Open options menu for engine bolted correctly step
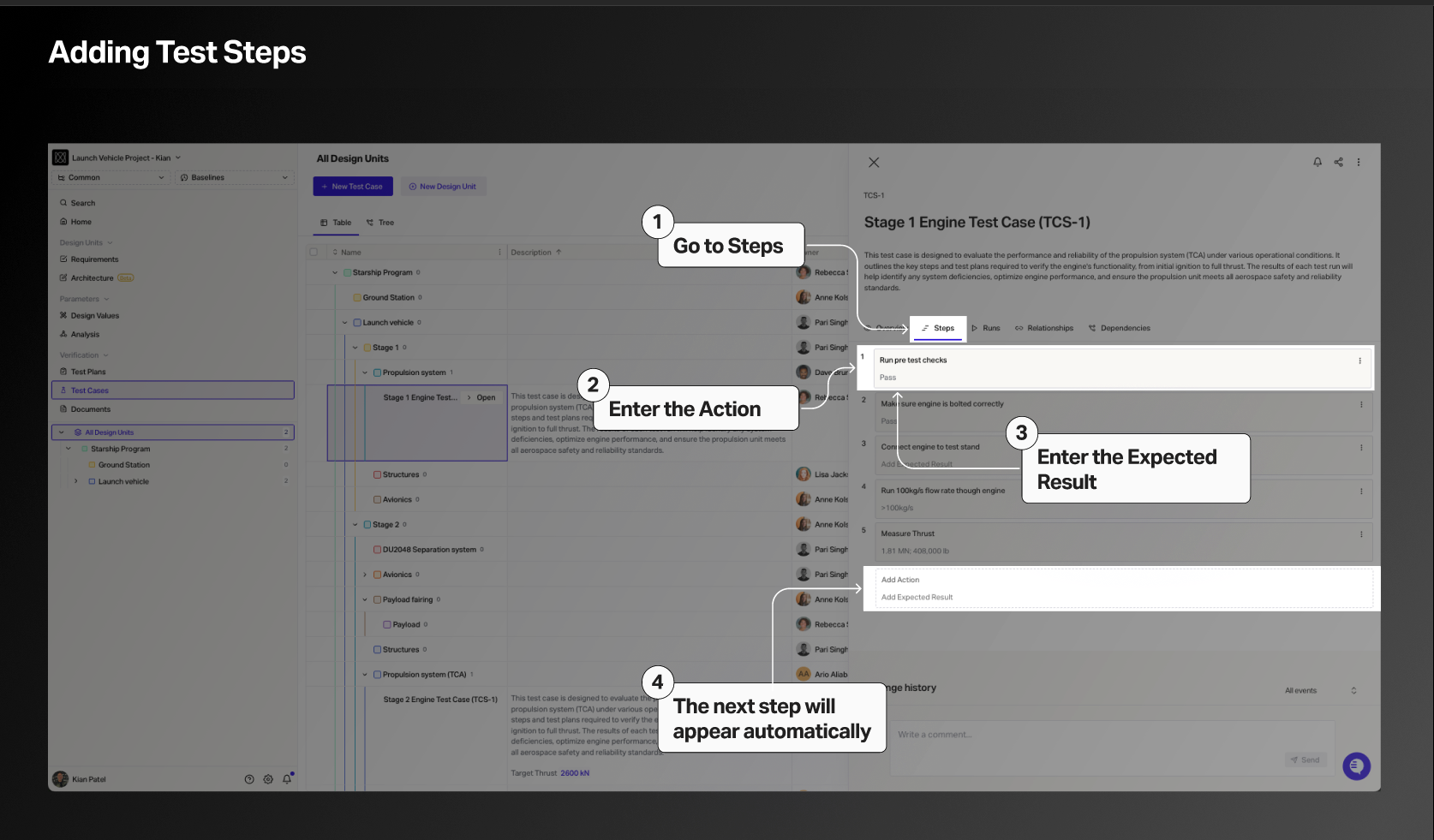The height and width of the screenshot is (840, 1434). click(x=1361, y=404)
